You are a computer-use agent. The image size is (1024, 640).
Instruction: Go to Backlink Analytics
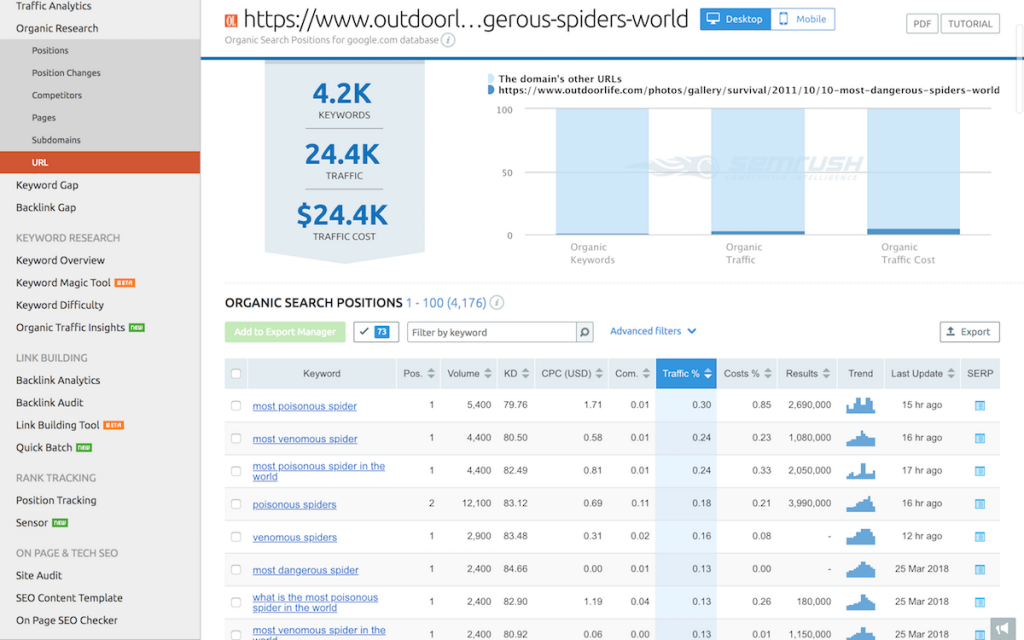(x=58, y=380)
